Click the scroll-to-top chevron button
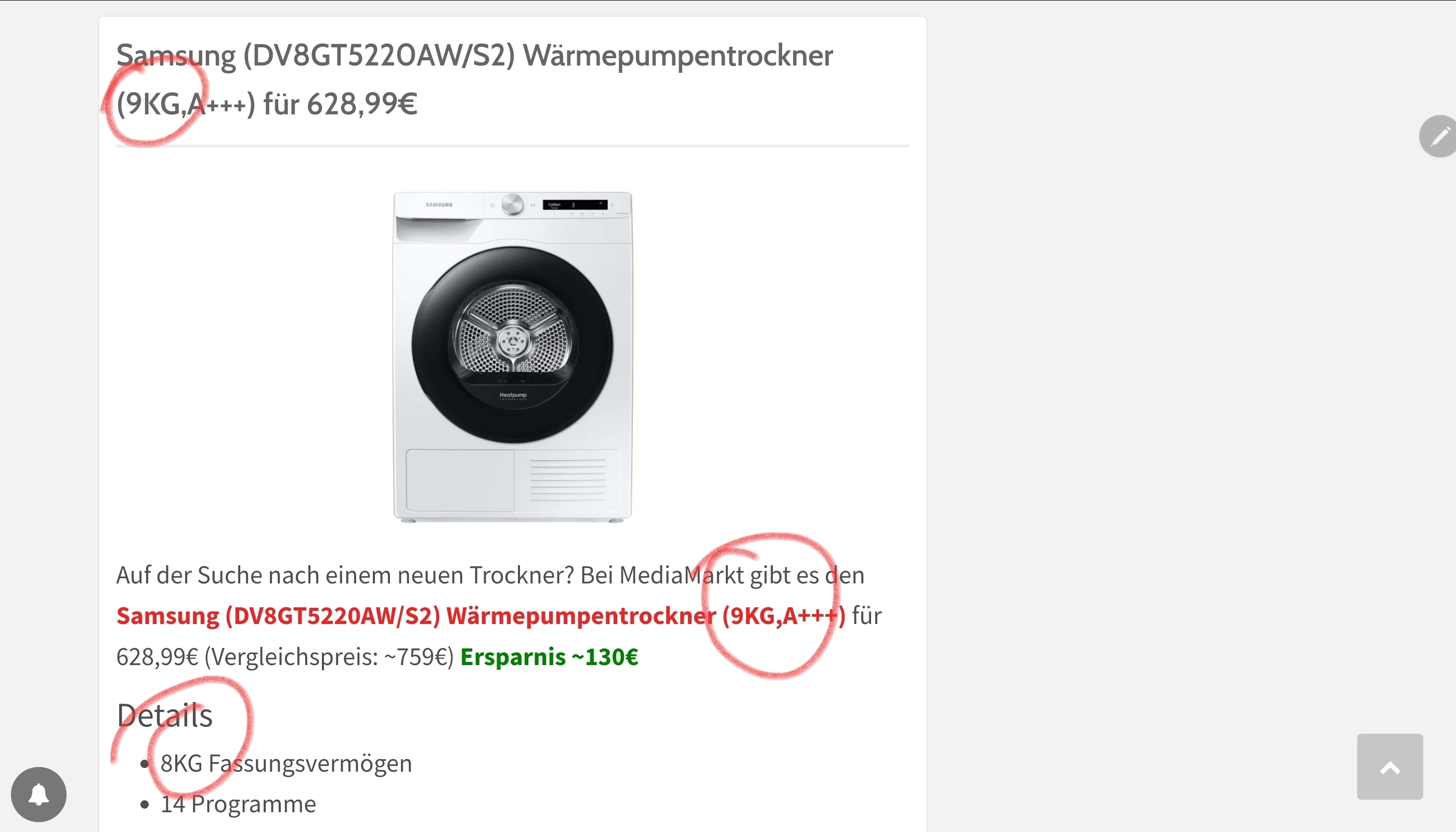Viewport: 1456px width, 832px height. click(1390, 766)
